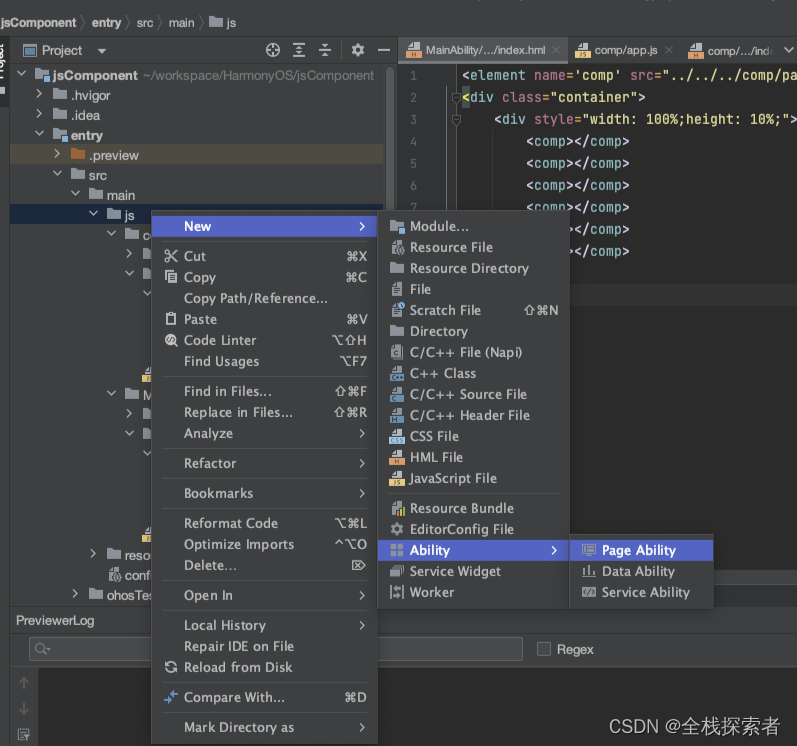Click src in breadcrumb path
This screenshot has width=797, height=746.
click(145, 23)
